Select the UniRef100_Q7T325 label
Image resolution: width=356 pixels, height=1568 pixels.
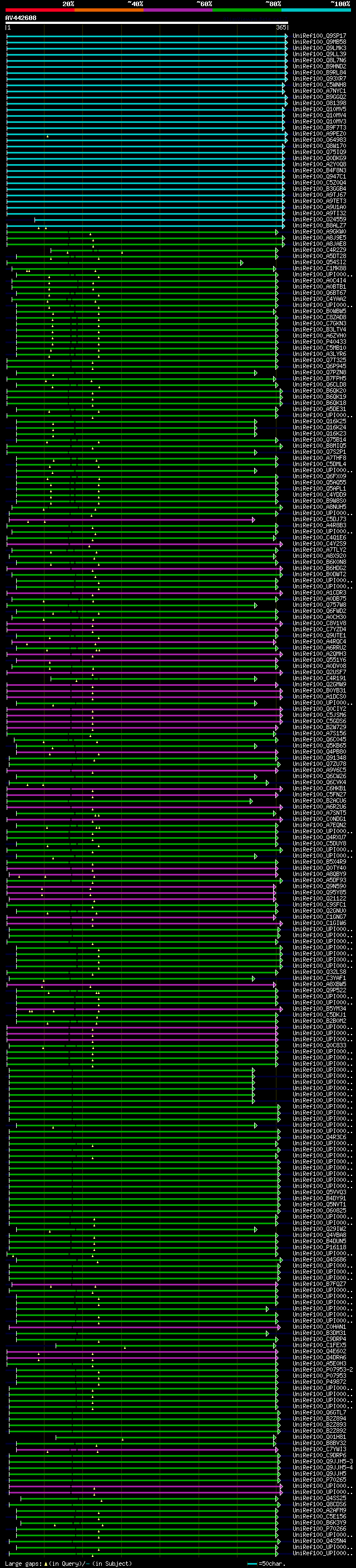(319, 360)
